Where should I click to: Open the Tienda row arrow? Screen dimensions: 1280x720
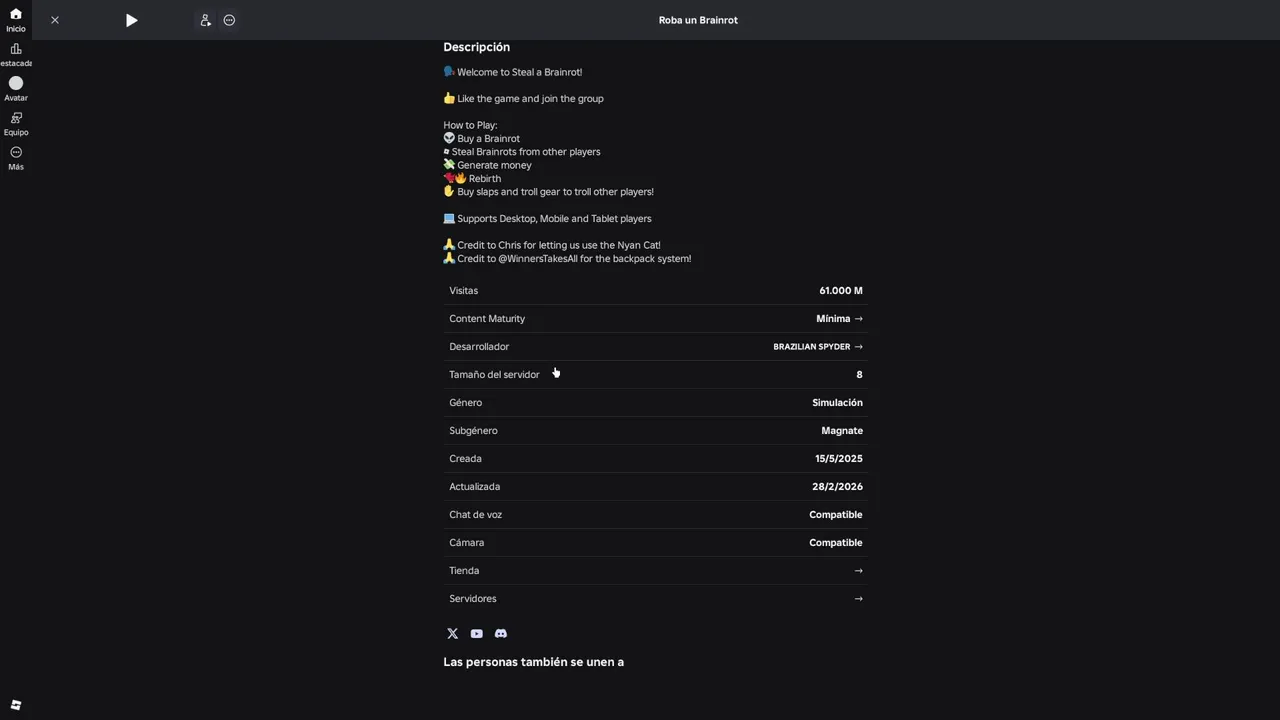858,571
